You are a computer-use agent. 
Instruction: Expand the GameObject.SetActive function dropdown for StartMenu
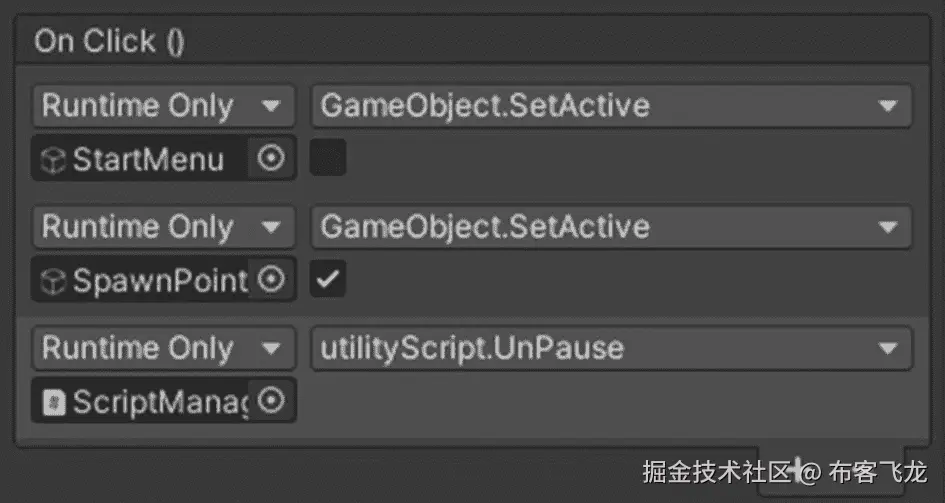610,106
